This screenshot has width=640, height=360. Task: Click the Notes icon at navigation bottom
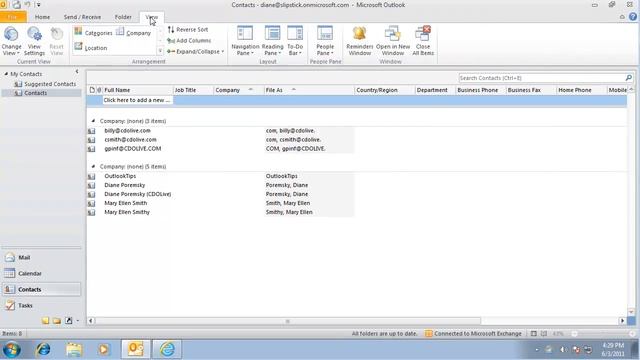tap(45, 321)
